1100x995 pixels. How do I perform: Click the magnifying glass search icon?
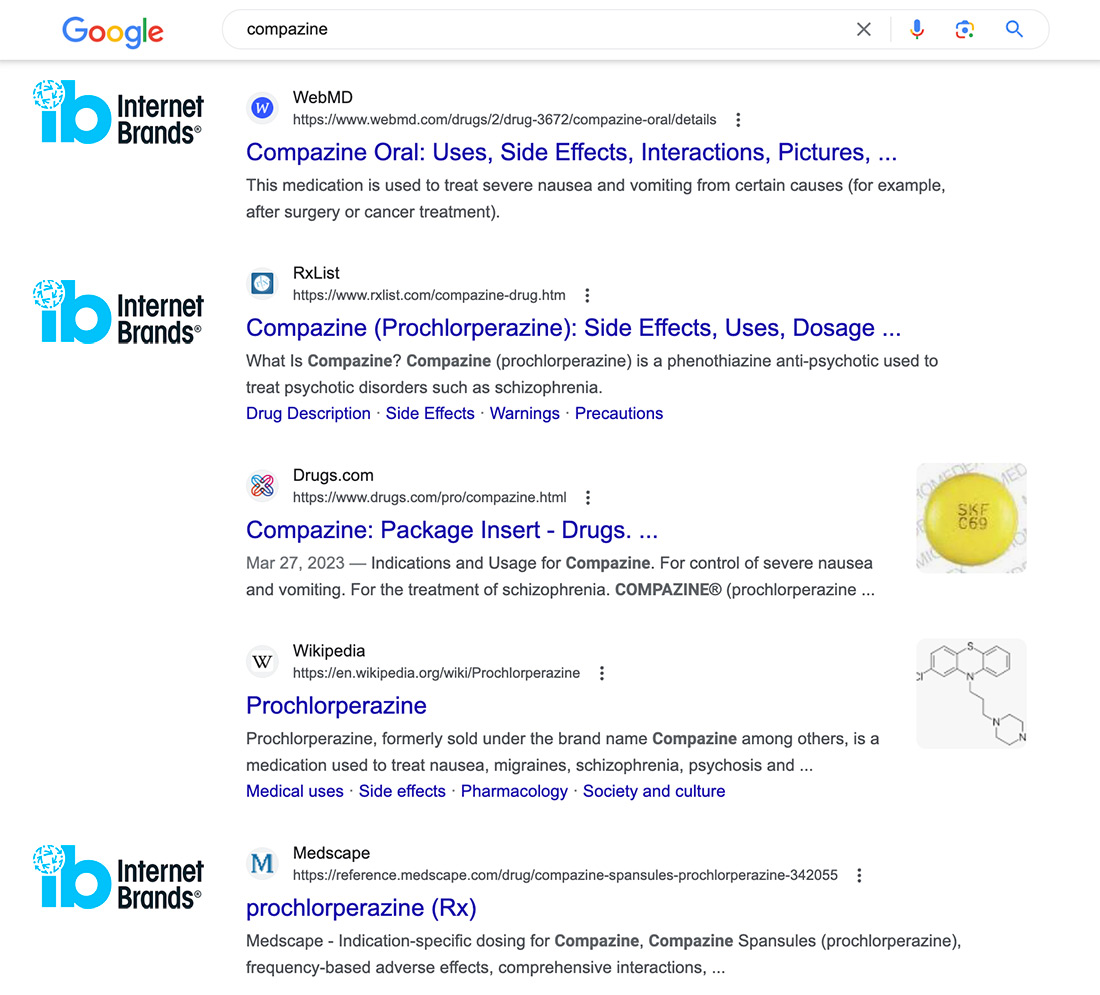point(1014,29)
